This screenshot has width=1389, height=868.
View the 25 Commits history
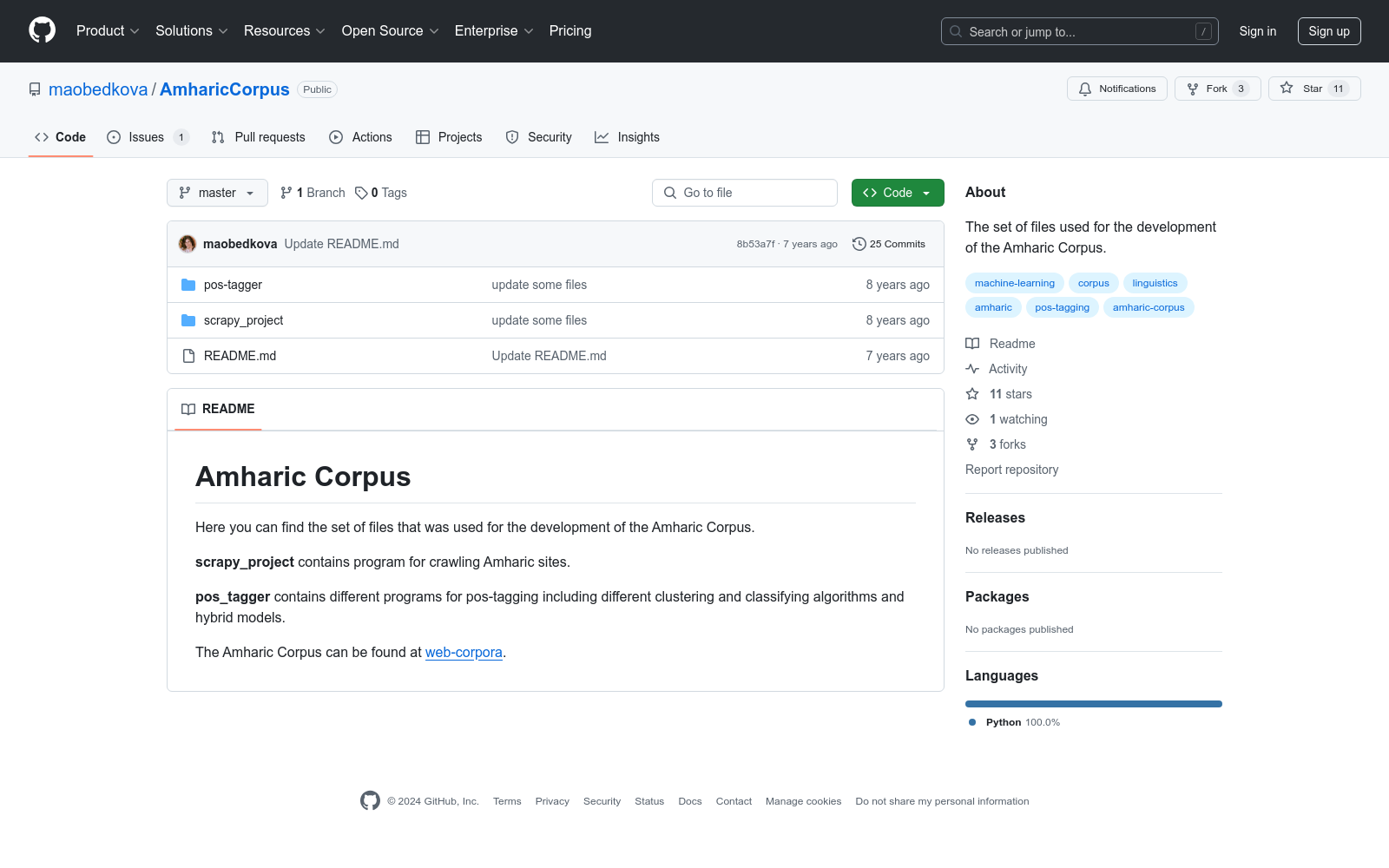[x=889, y=244]
